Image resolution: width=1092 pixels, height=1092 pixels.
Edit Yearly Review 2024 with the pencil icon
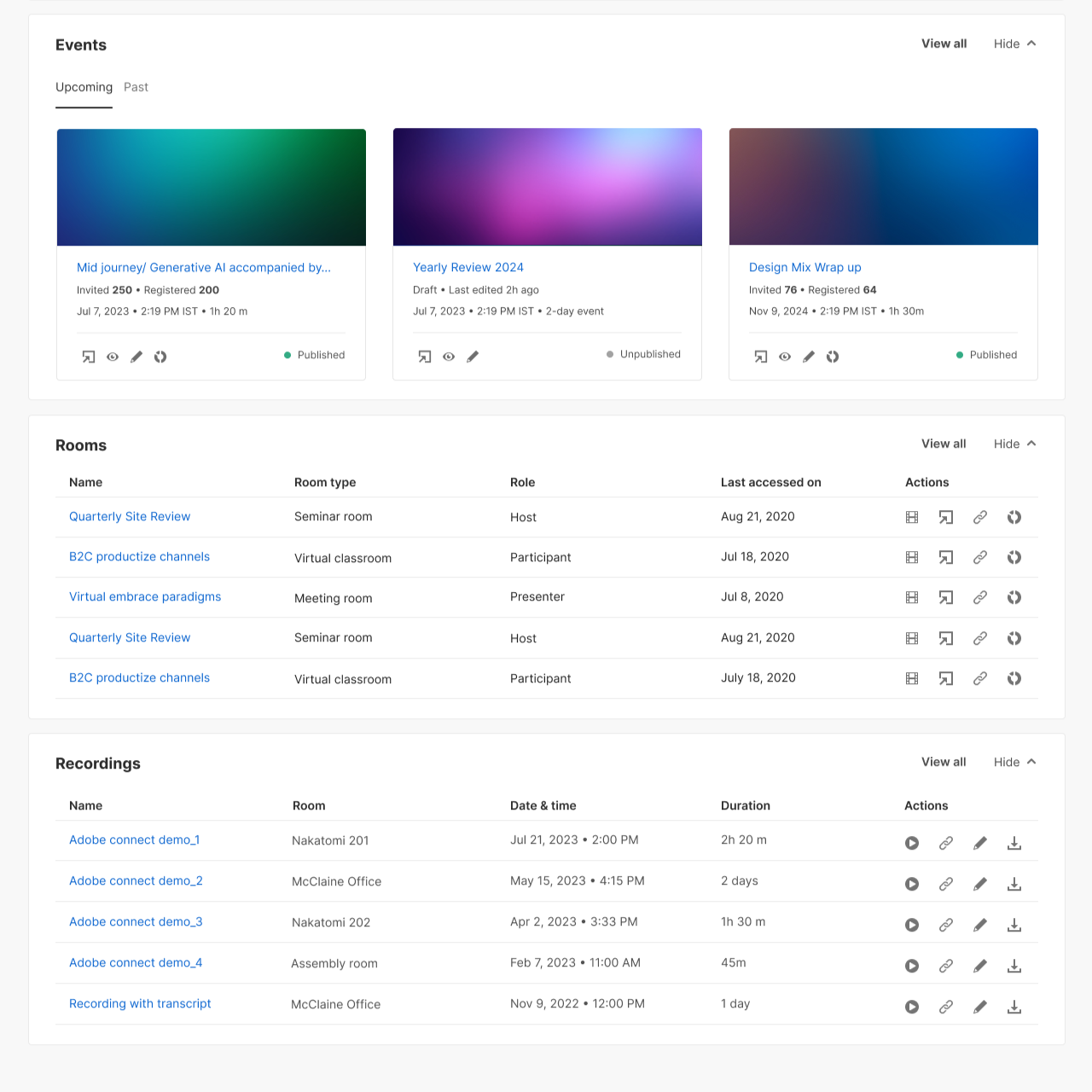coord(473,357)
